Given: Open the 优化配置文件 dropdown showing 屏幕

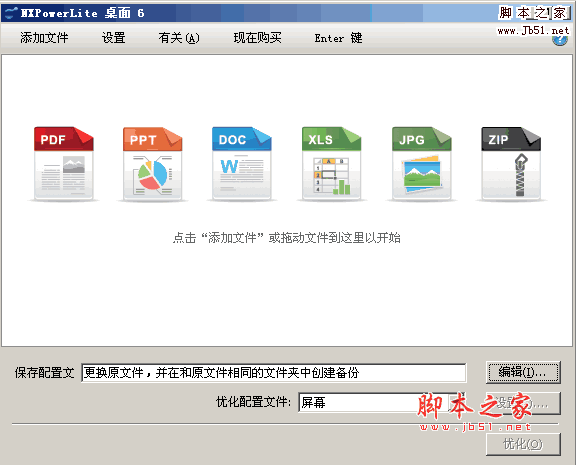Looking at the screenshot, I should click(382, 403).
